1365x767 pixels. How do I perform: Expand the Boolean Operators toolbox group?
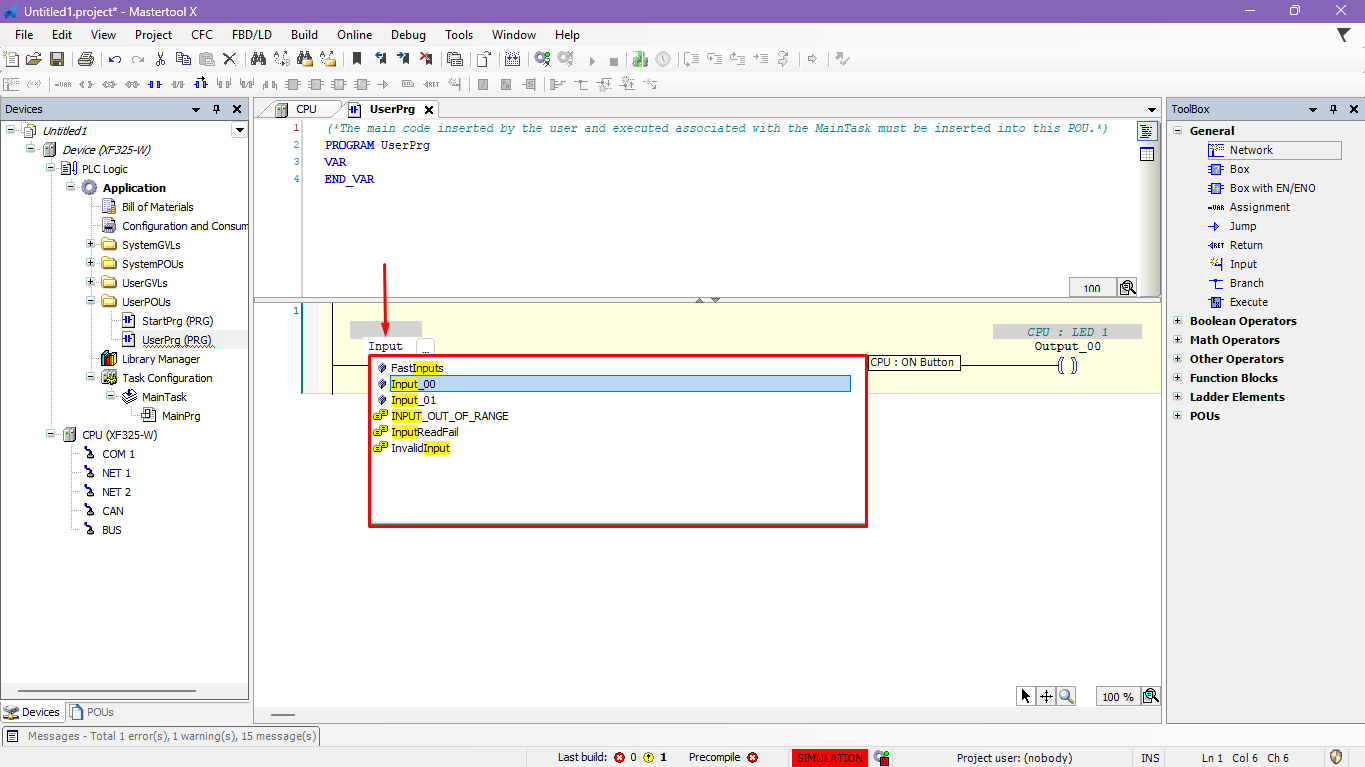click(1178, 321)
